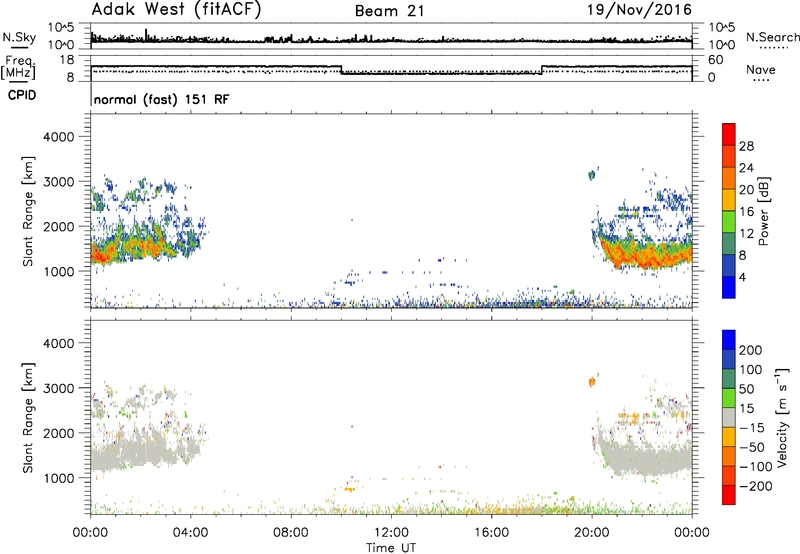Click the "-50" tick on Velocity colorbar
Viewport: 800px width, 554px height.
(752, 447)
